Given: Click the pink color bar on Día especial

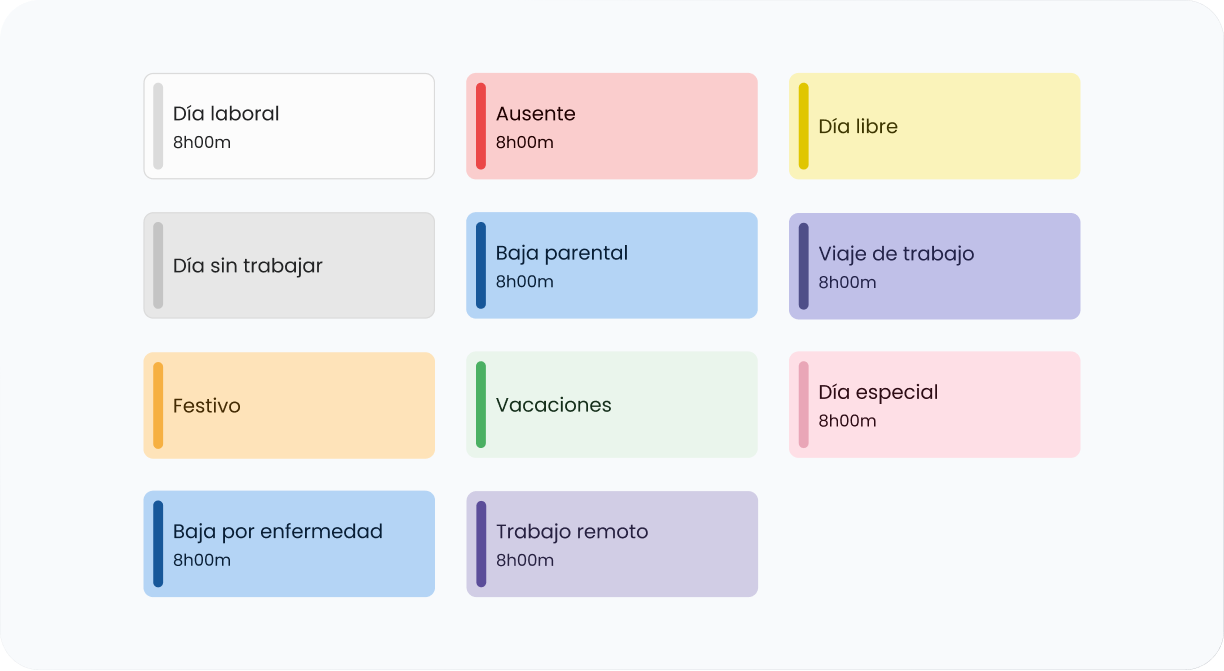Looking at the screenshot, I should point(804,404).
